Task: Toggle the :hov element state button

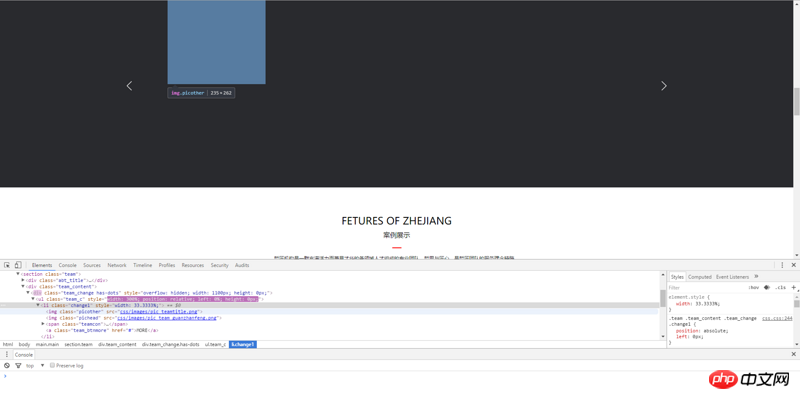Action: [x=754, y=287]
